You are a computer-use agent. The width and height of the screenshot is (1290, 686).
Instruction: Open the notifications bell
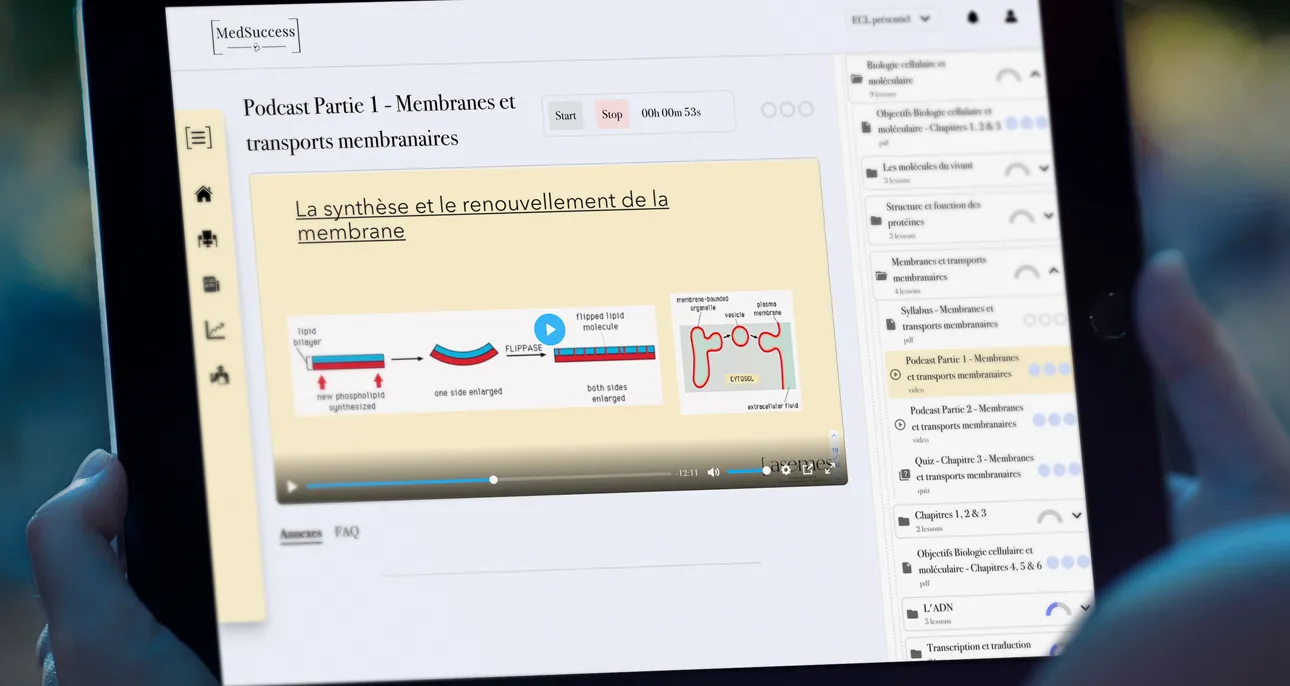coord(972,18)
